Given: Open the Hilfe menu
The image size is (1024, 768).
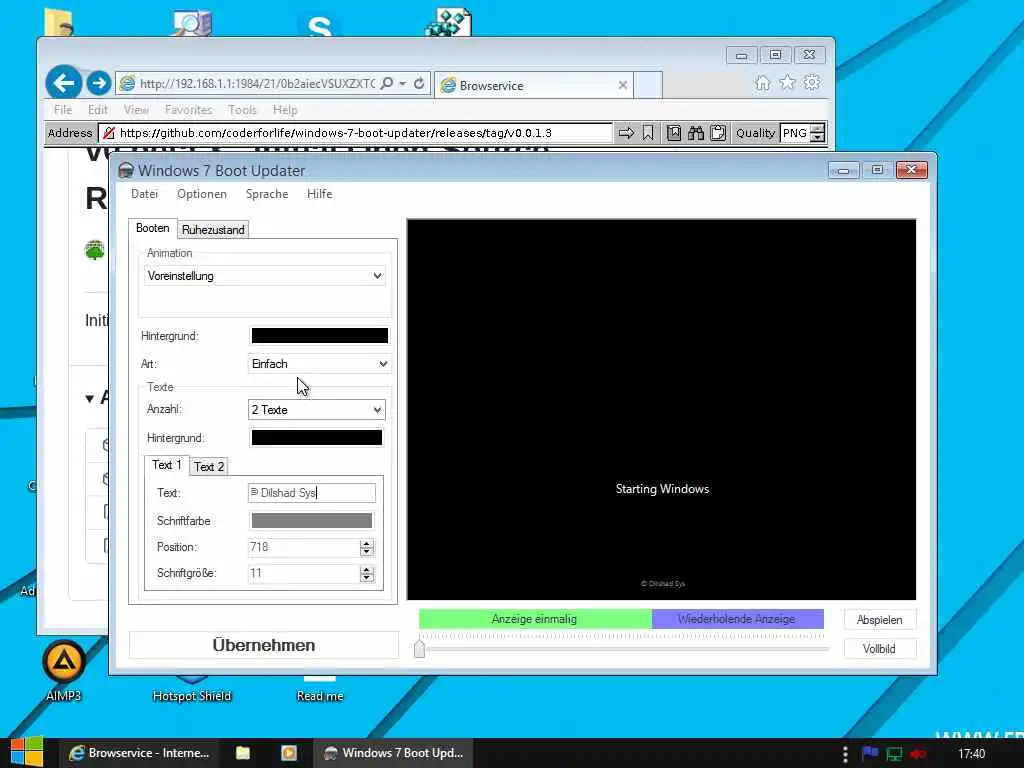Looking at the screenshot, I should (x=319, y=194).
